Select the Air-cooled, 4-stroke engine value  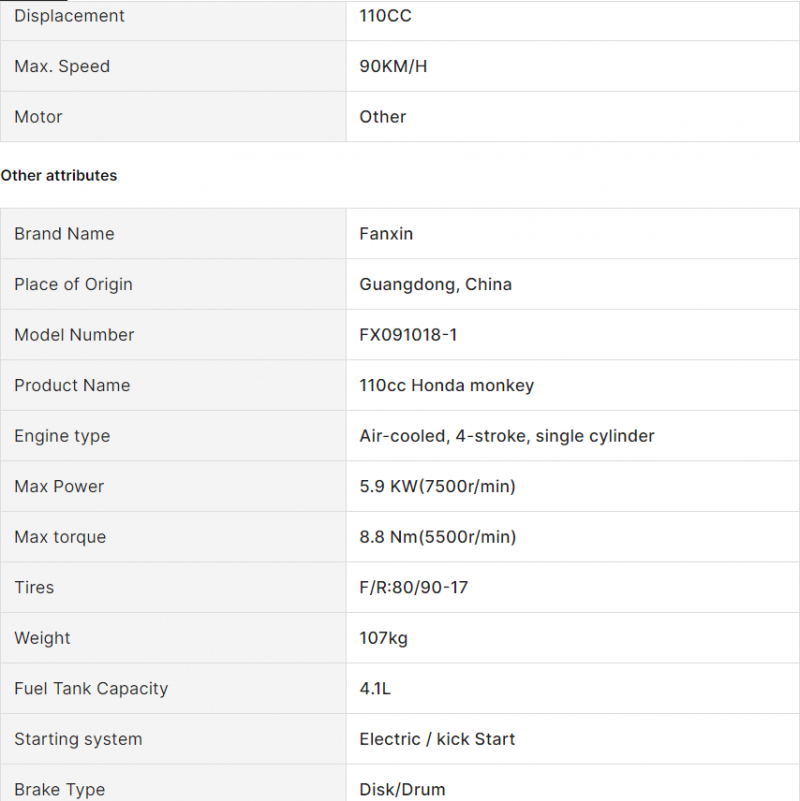pos(507,436)
